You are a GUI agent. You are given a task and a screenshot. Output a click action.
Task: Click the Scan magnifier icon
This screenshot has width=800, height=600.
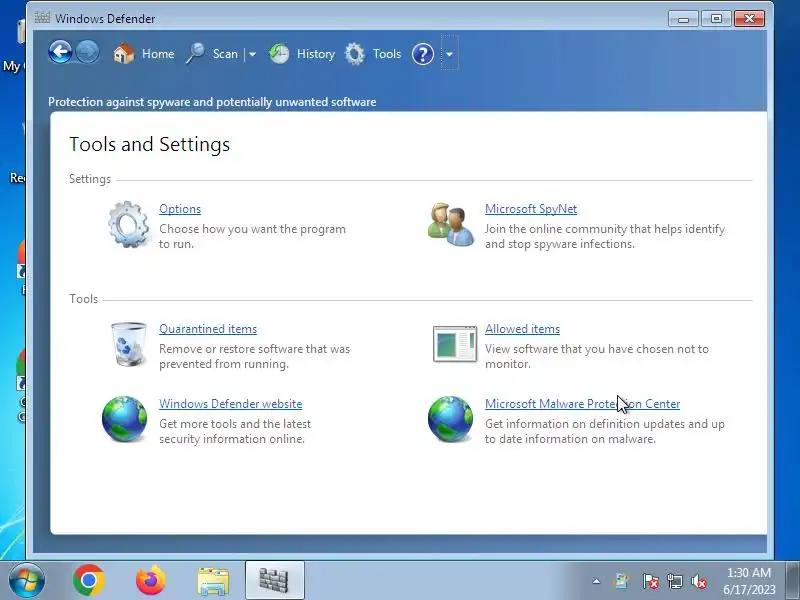[195, 54]
